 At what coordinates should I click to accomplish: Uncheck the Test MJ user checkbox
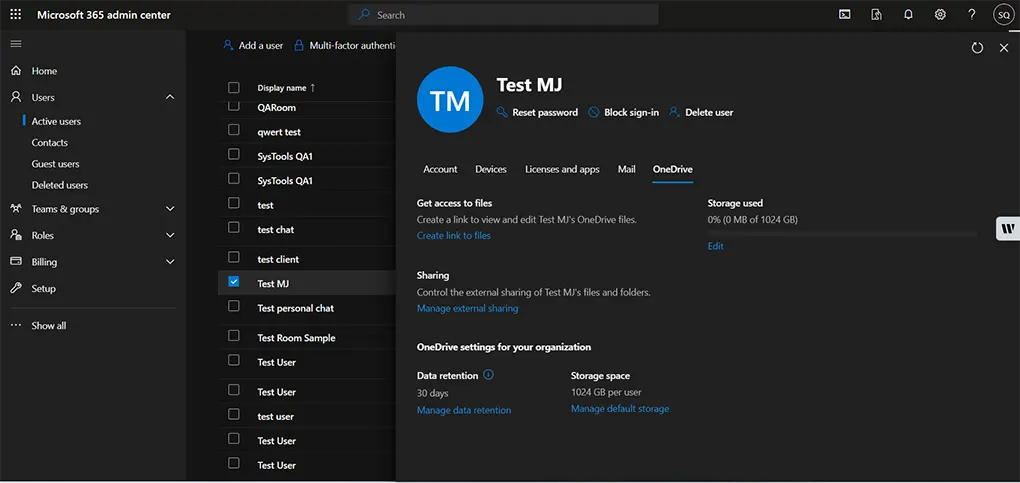(234, 282)
